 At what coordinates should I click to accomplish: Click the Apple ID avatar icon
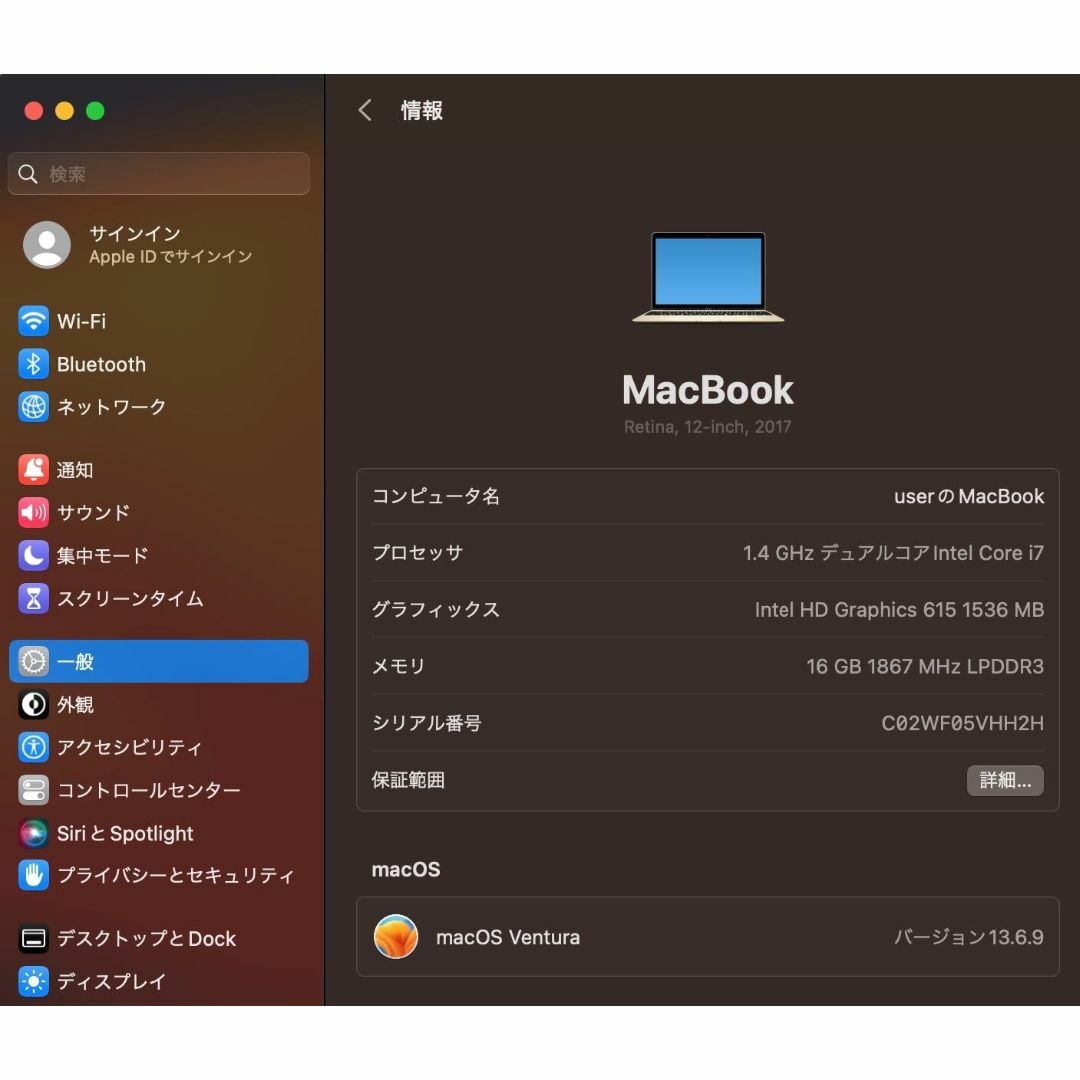pyautogui.click(x=47, y=245)
